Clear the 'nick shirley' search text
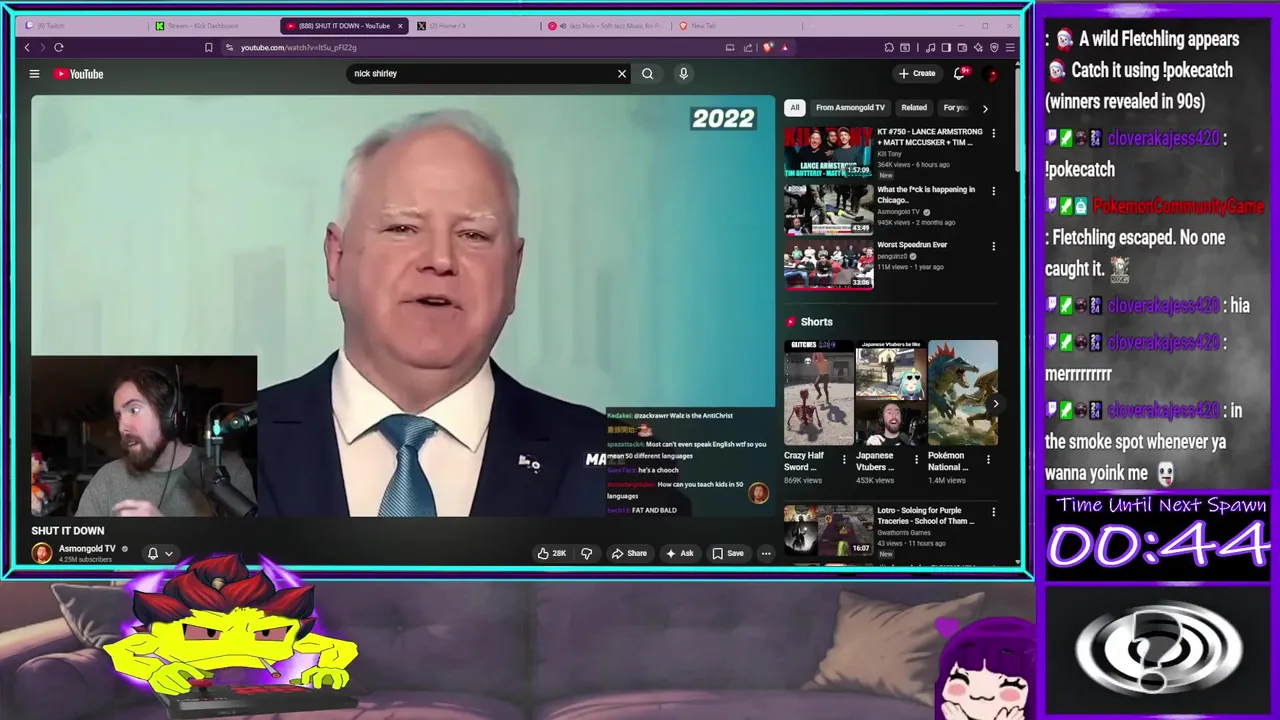This screenshot has width=1280, height=720. (622, 73)
